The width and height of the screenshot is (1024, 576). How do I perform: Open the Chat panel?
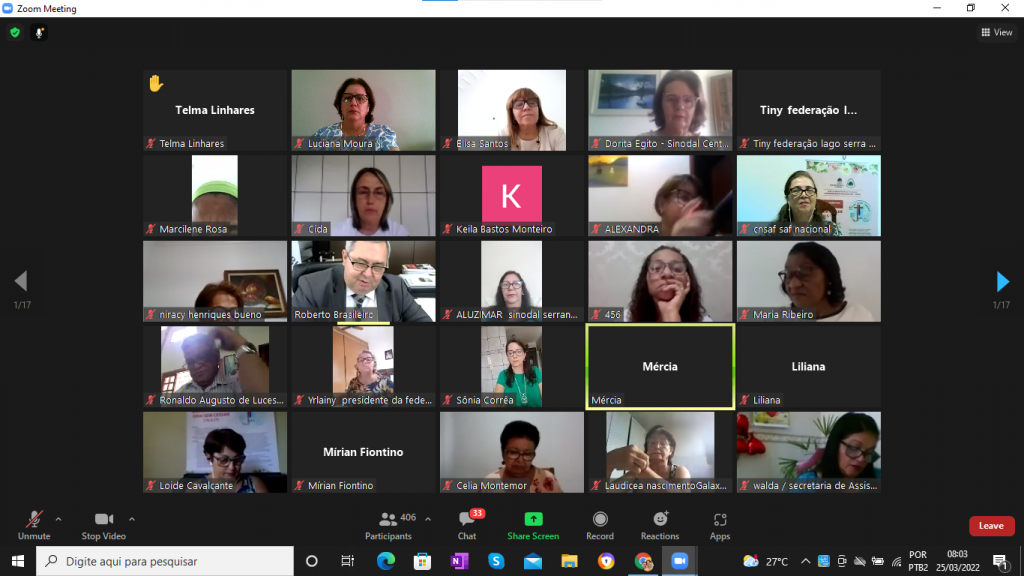(x=467, y=525)
